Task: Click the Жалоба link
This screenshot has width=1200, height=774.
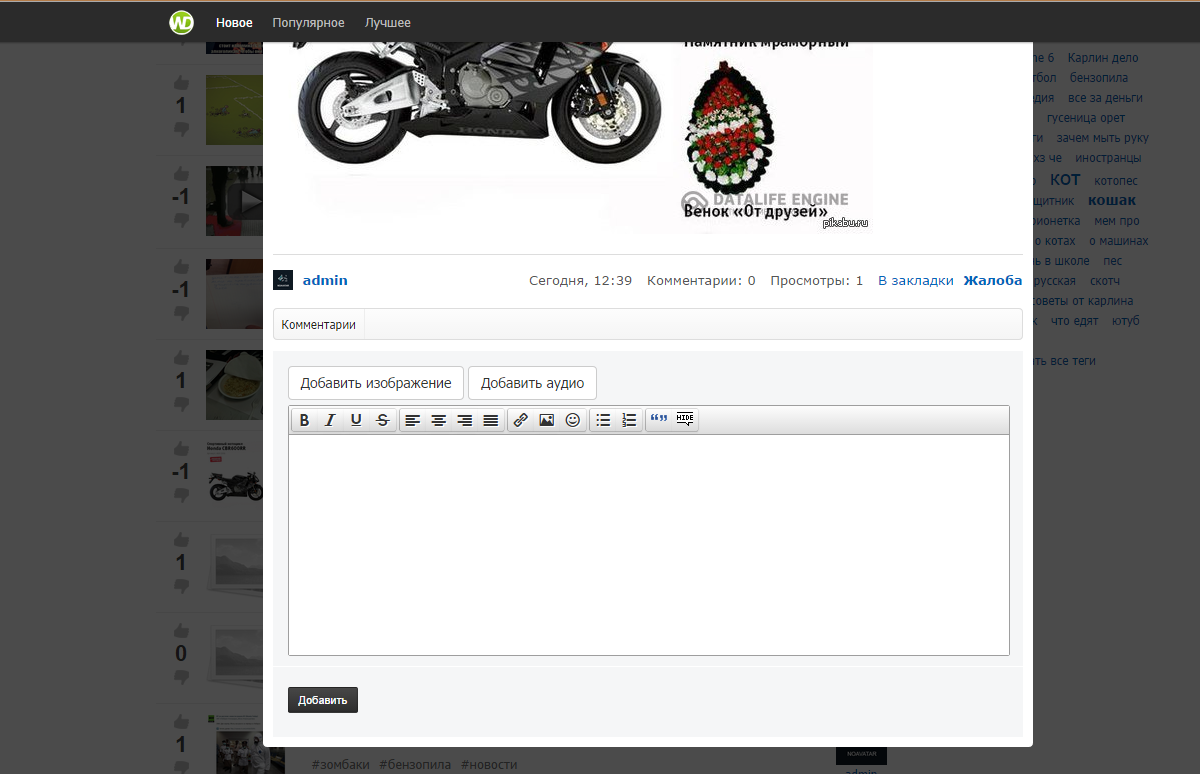Action: coord(993,280)
